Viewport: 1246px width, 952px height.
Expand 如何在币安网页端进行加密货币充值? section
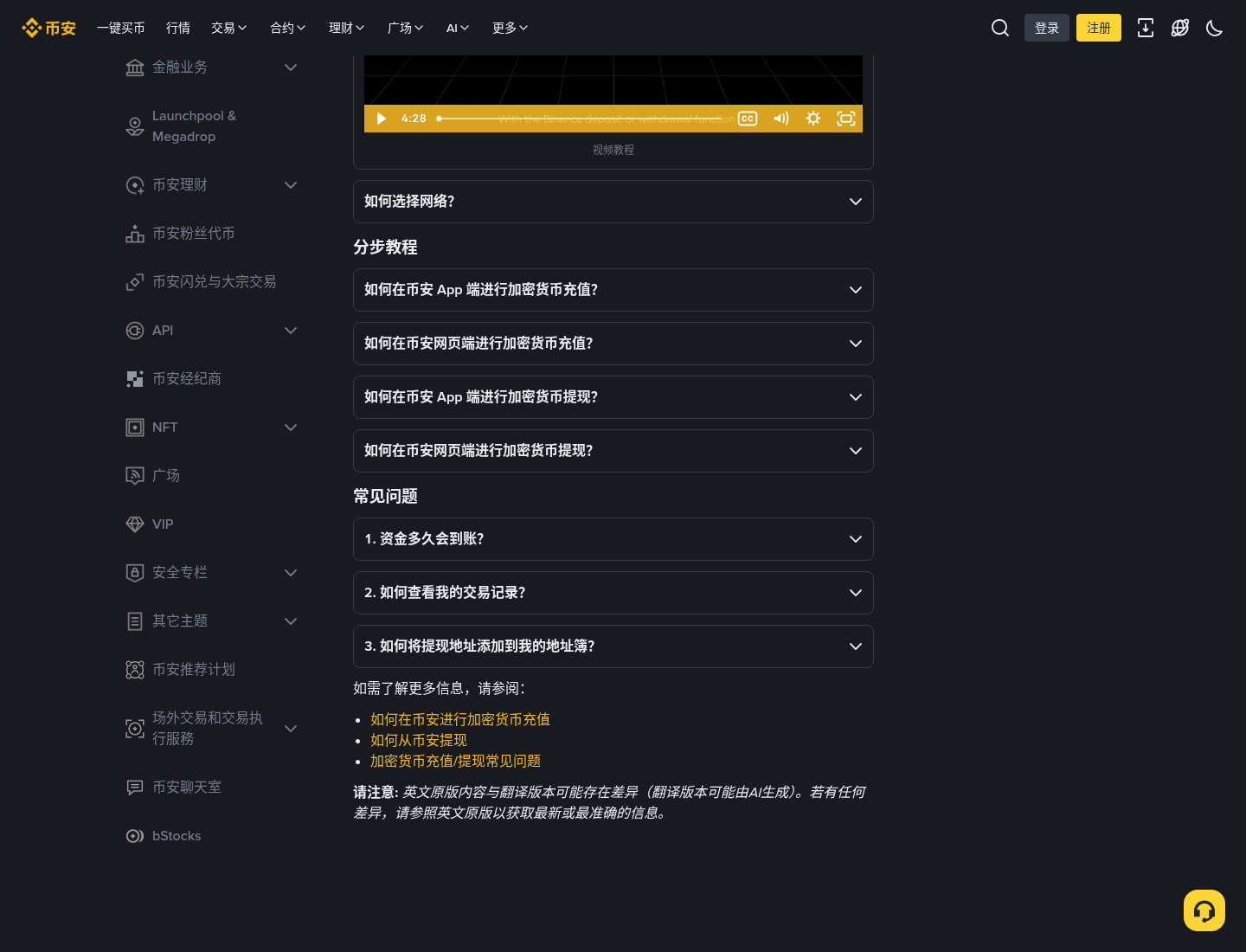pyautogui.click(x=613, y=344)
